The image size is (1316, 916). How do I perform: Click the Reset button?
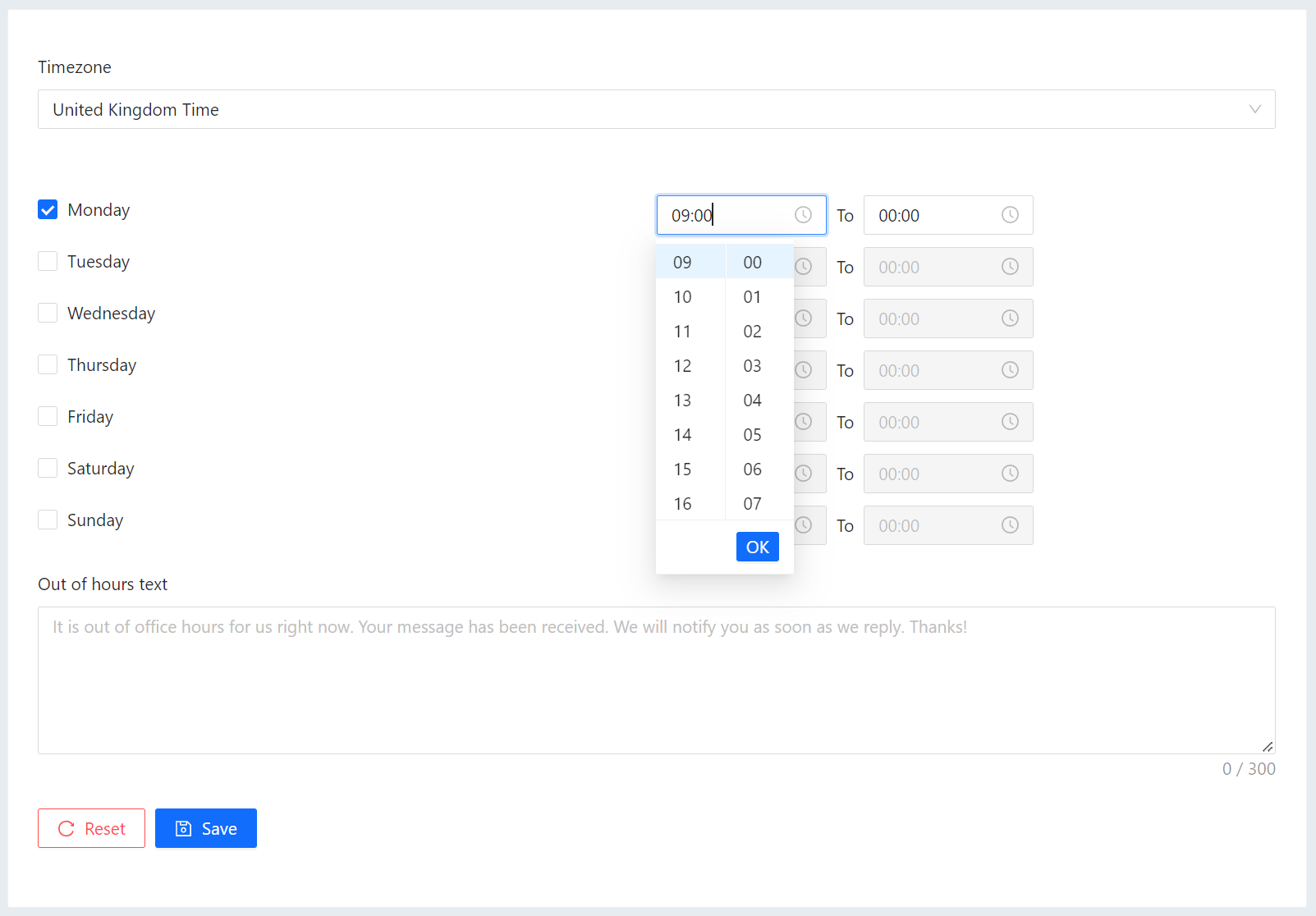(91, 828)
